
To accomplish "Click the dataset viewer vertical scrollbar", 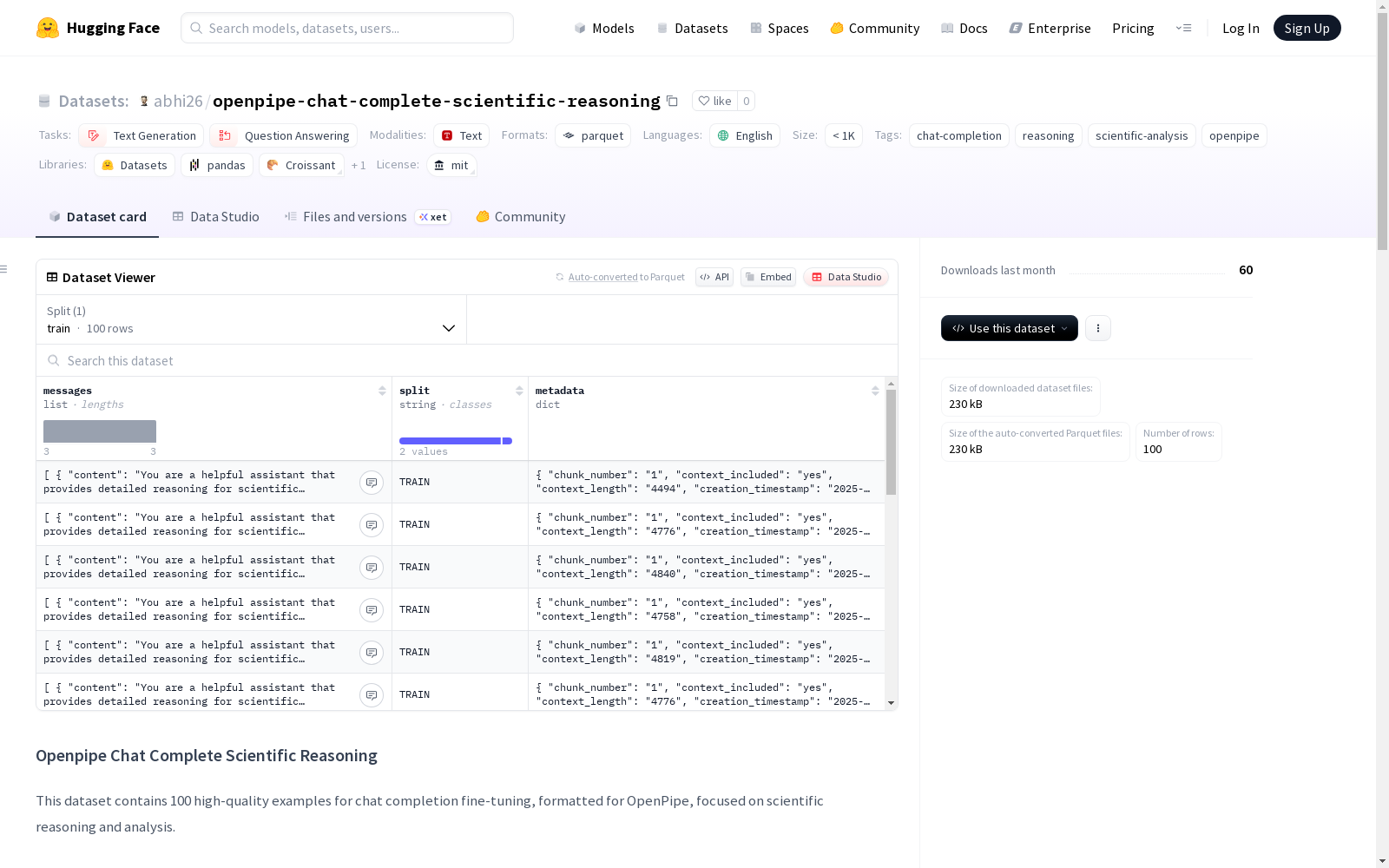I will [891, 443].
